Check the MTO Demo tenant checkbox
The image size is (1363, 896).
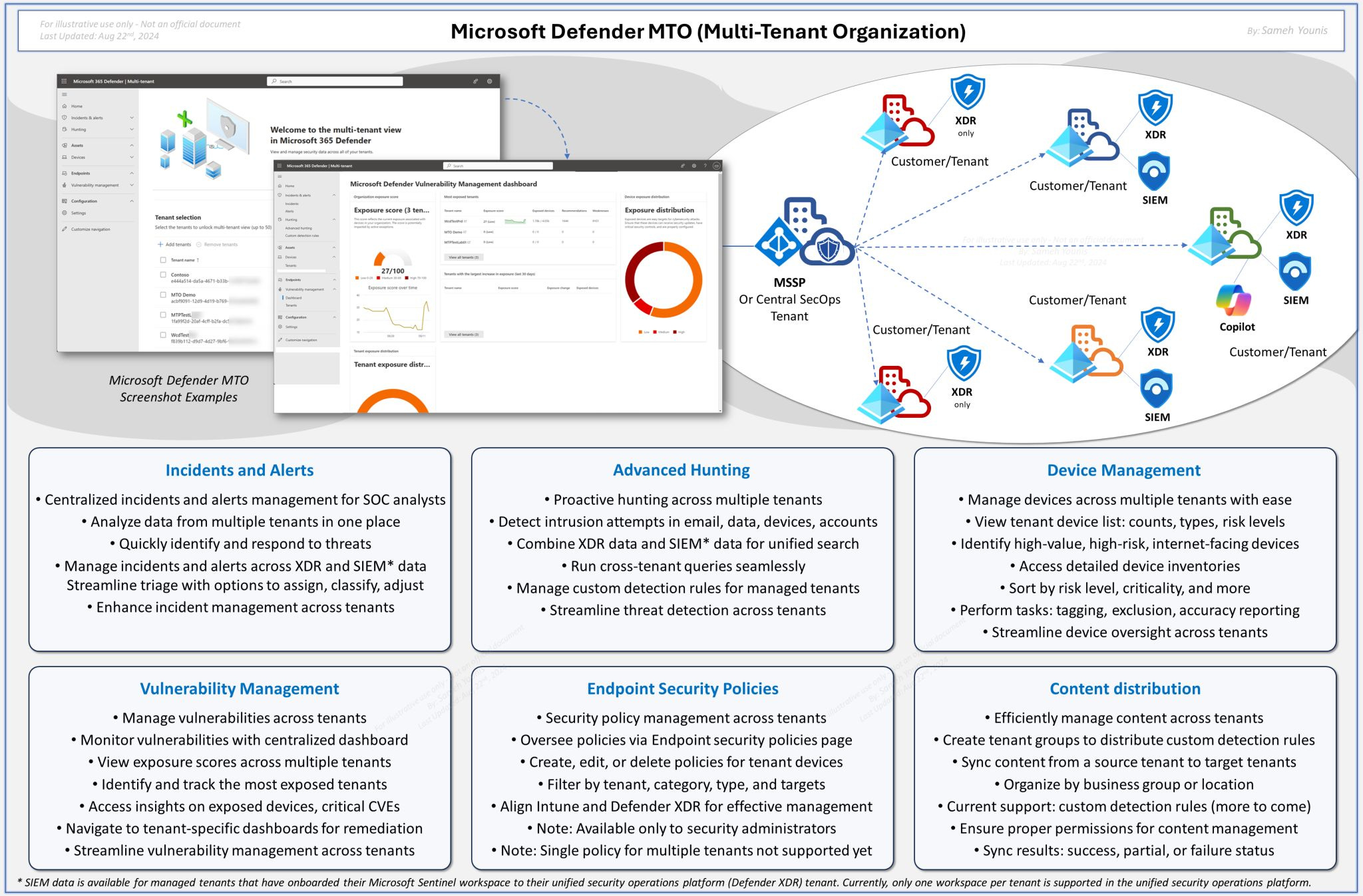coord(163,295)
